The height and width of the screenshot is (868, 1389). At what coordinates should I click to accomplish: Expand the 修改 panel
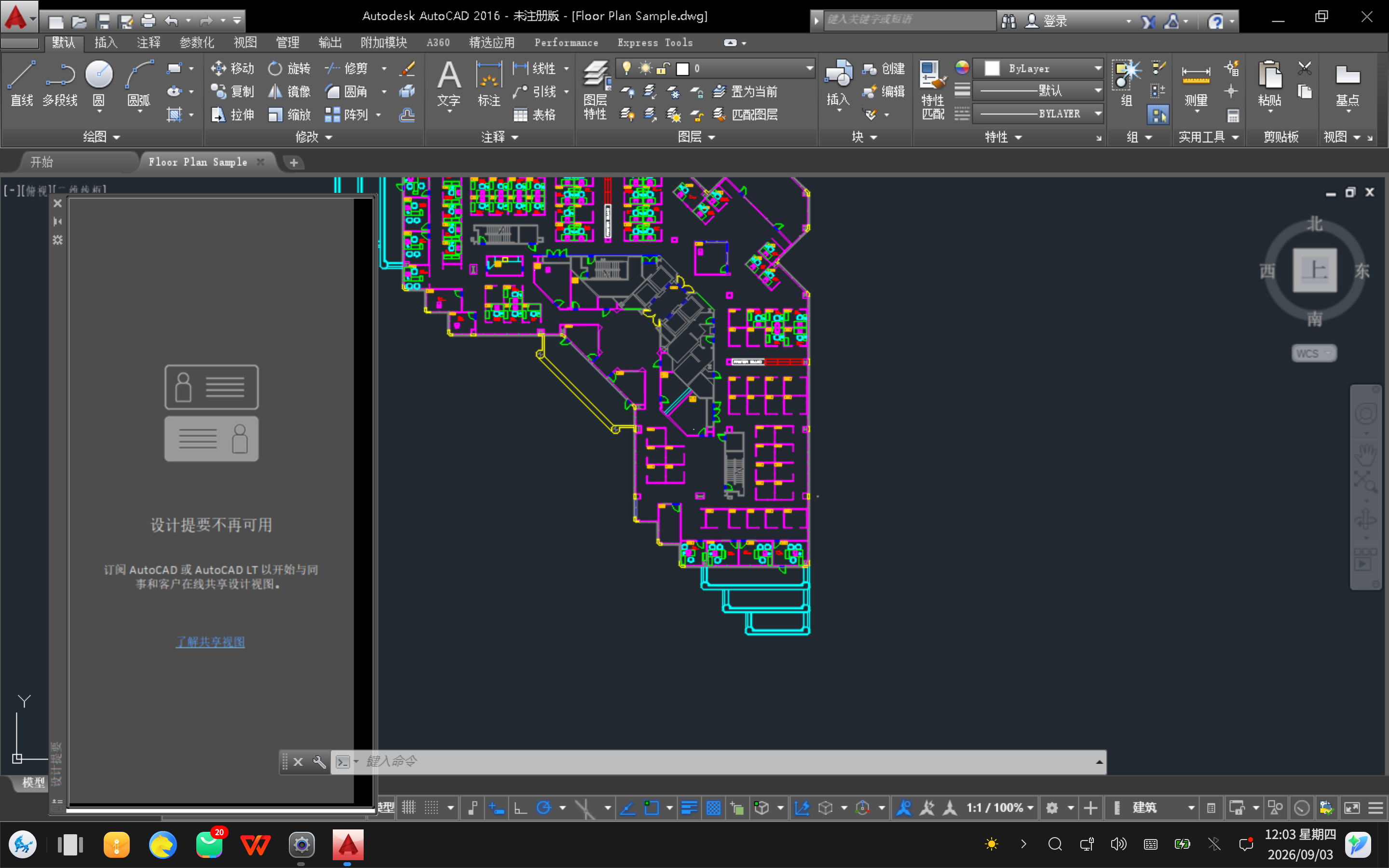point(313,136)
